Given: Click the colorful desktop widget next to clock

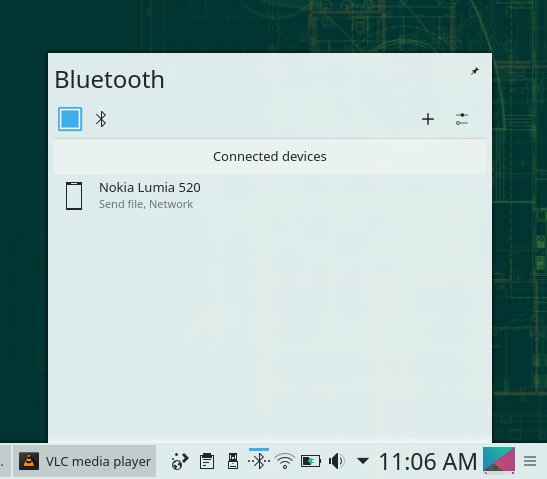Looking at the screenshot, I should (x=499, y=460).
